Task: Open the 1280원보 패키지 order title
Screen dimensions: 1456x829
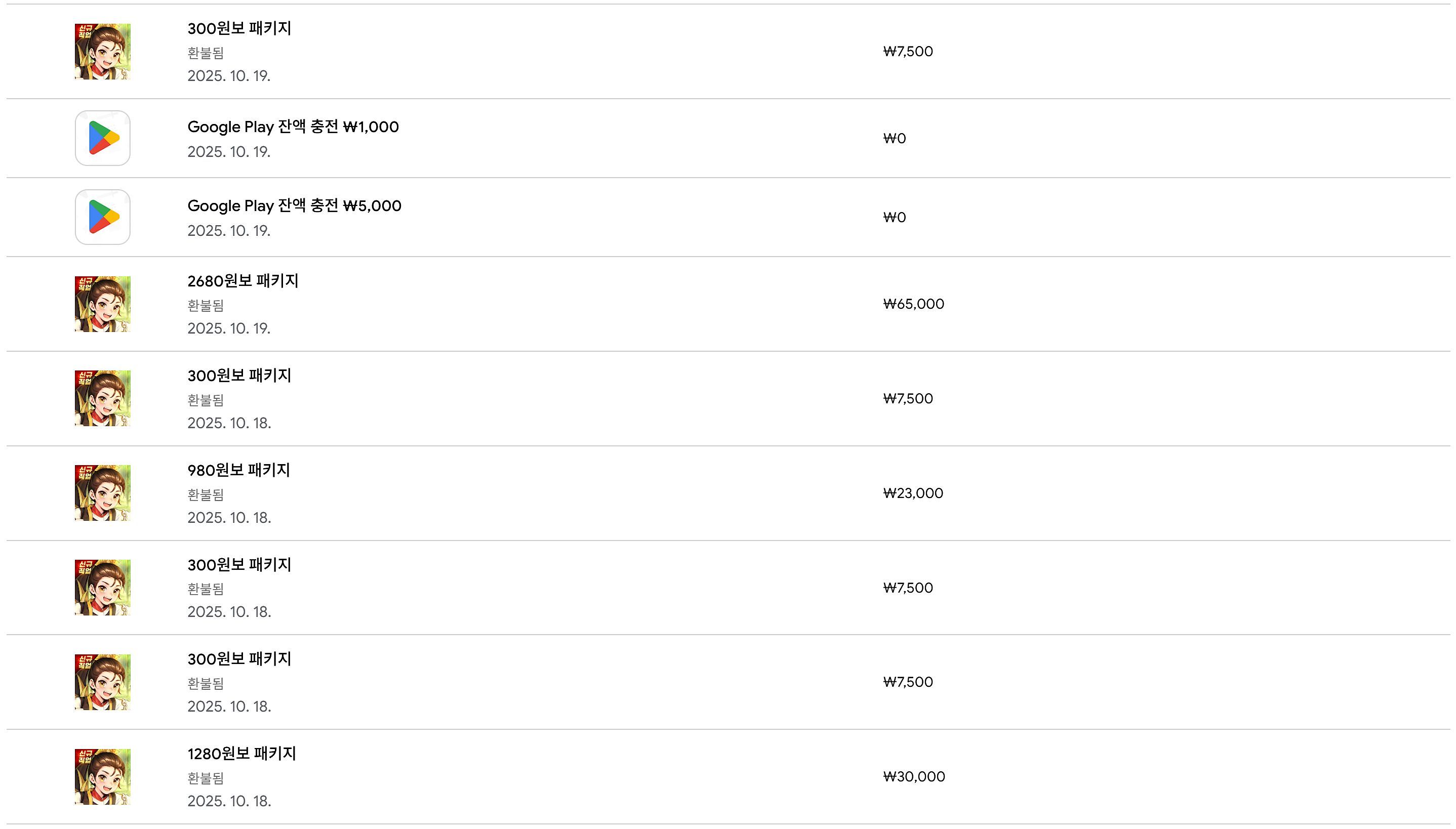Action: point(241,753)
